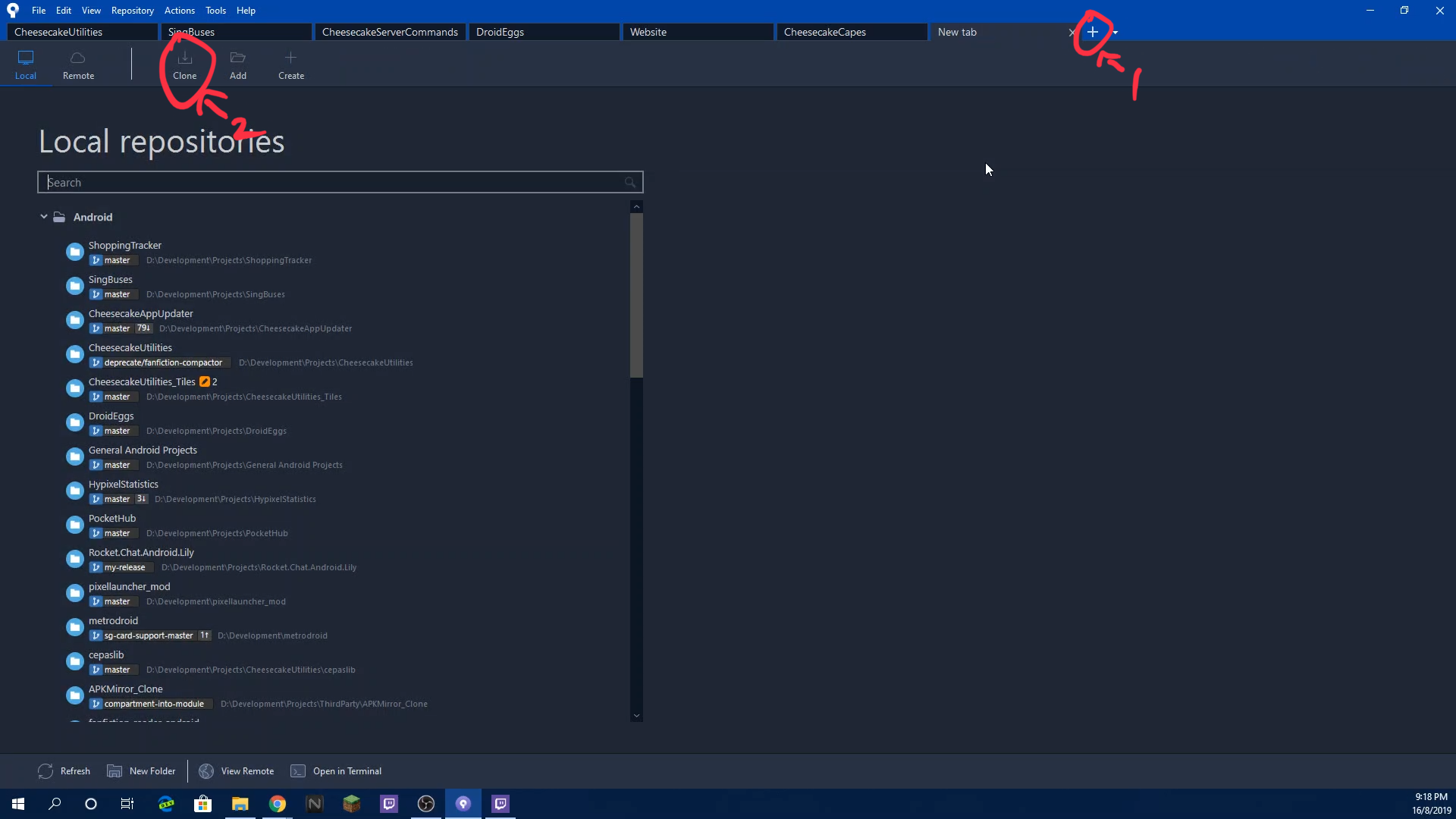
Task: Click the master branch label under SingBuses
Action: coord(112,294)
